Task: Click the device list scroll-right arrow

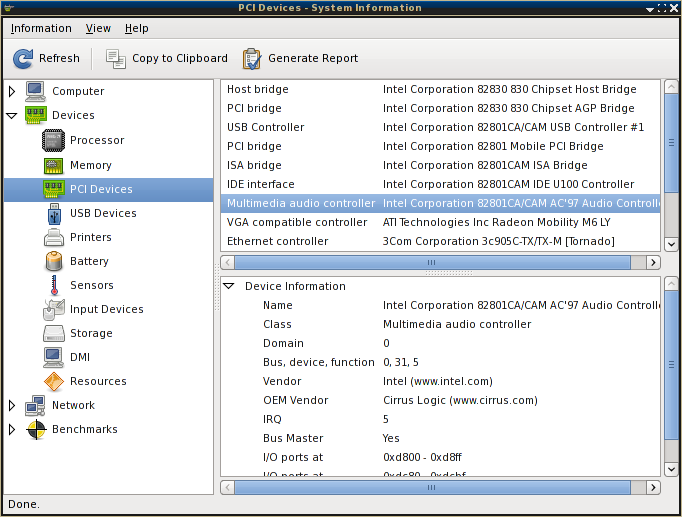Action: [653, 263]
